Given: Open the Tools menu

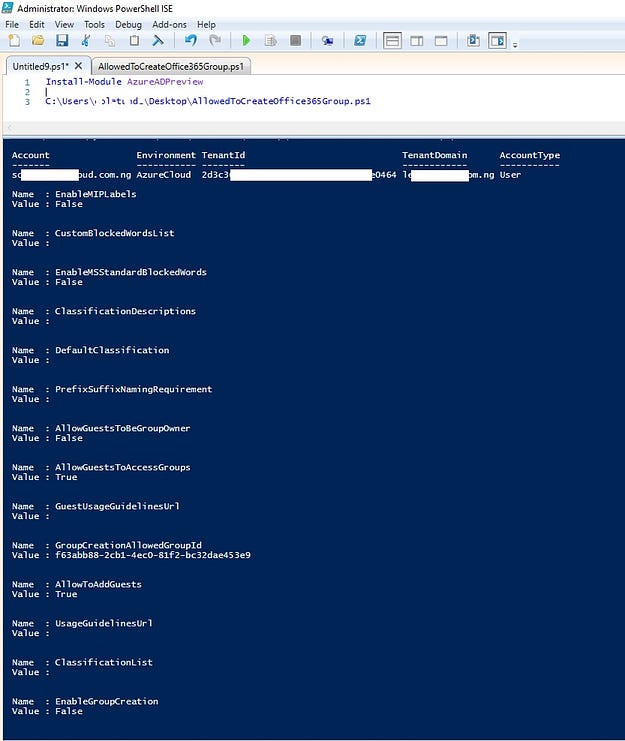Looking at the screenshot, I should (x=94, y=25).
